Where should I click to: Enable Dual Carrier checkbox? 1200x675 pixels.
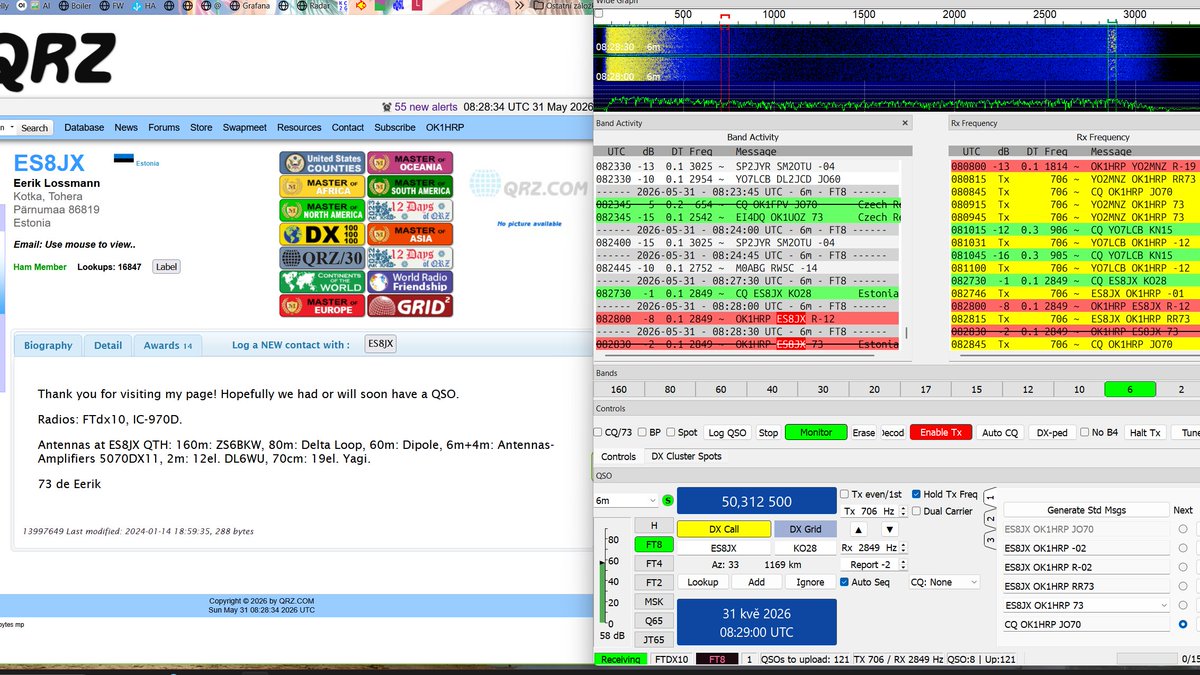(916, 511)
